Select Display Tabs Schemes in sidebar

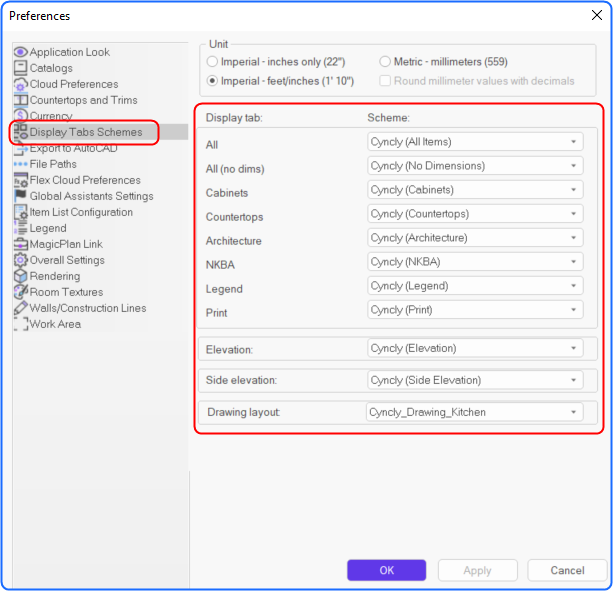coord(86,132)
